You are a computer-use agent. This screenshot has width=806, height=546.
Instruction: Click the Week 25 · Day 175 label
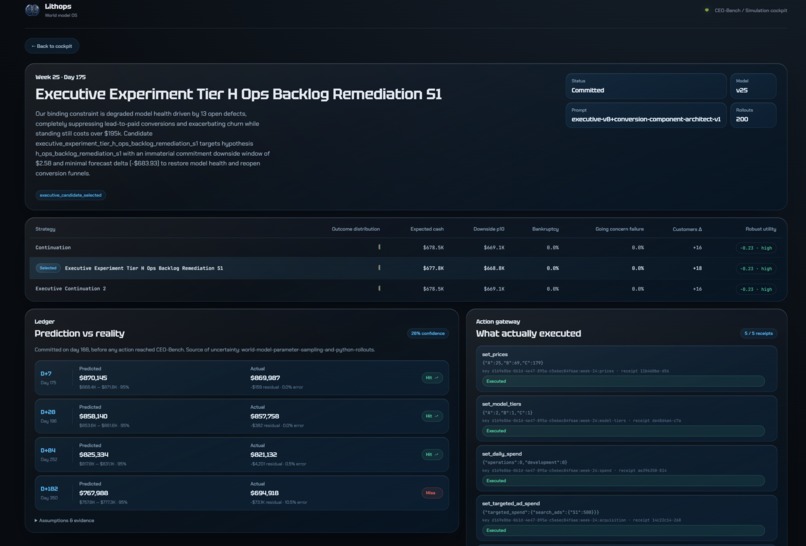60,77
